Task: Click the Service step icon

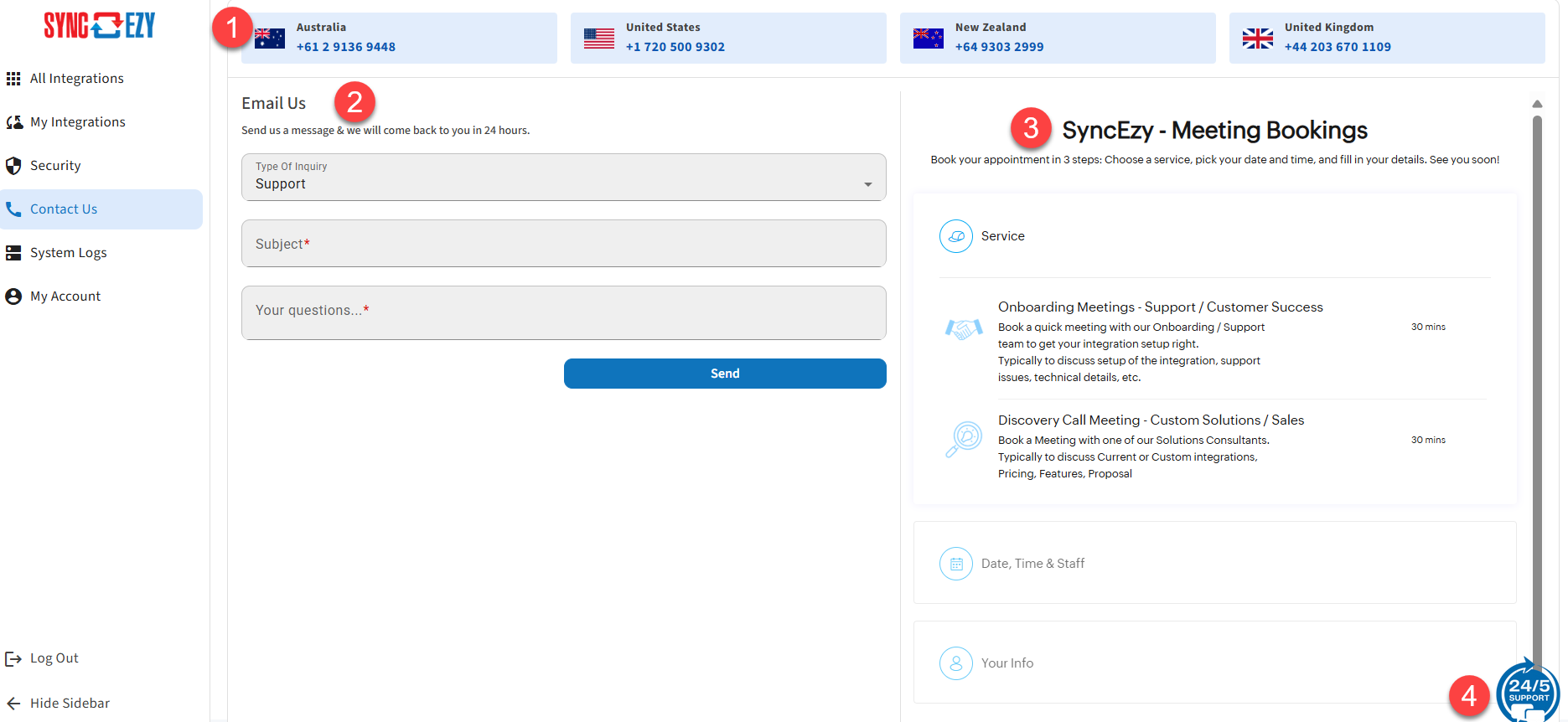Action: click(956, 236)
